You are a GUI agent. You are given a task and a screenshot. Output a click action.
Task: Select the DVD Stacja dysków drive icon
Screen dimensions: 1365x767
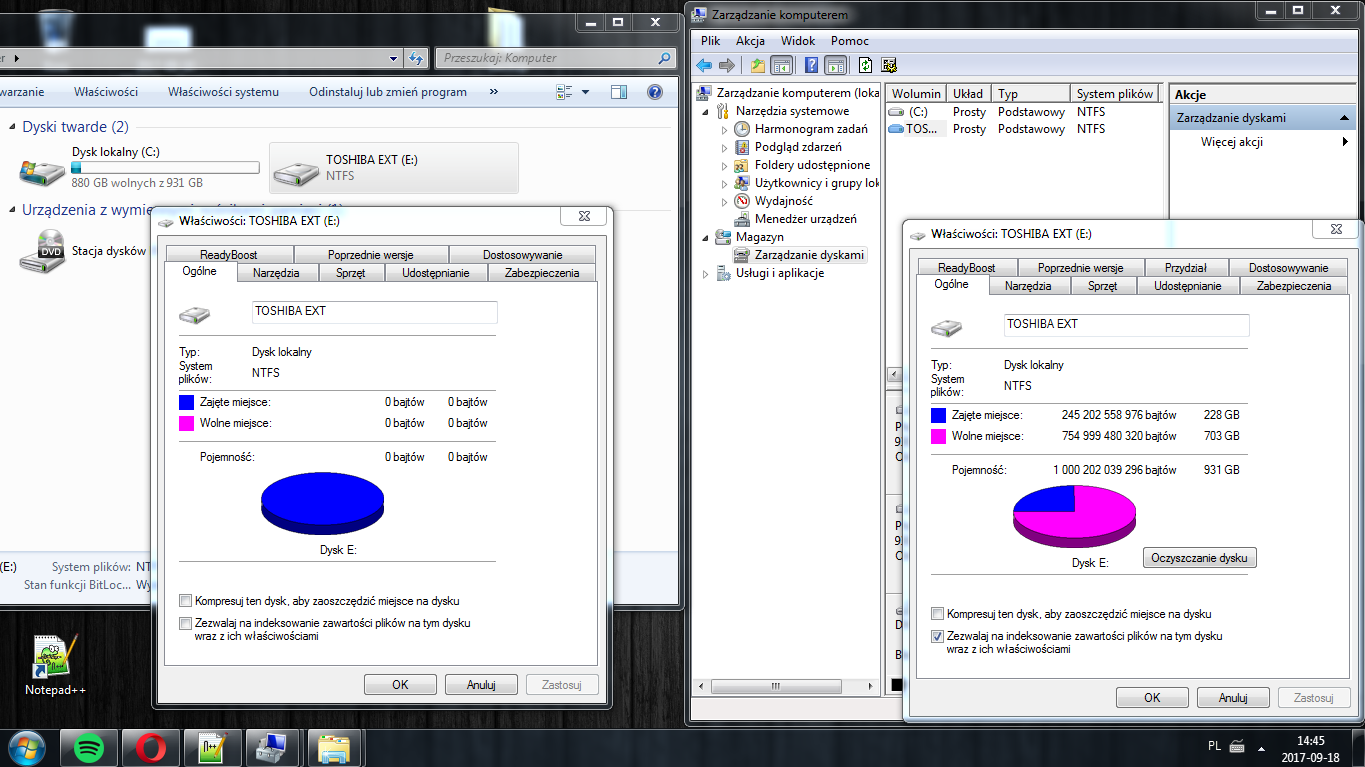42,252
